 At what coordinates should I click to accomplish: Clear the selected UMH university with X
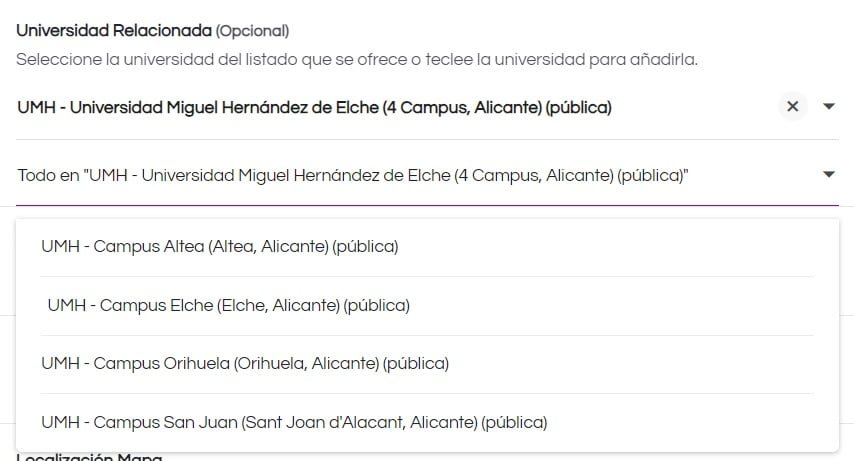[x=792, y=106]
